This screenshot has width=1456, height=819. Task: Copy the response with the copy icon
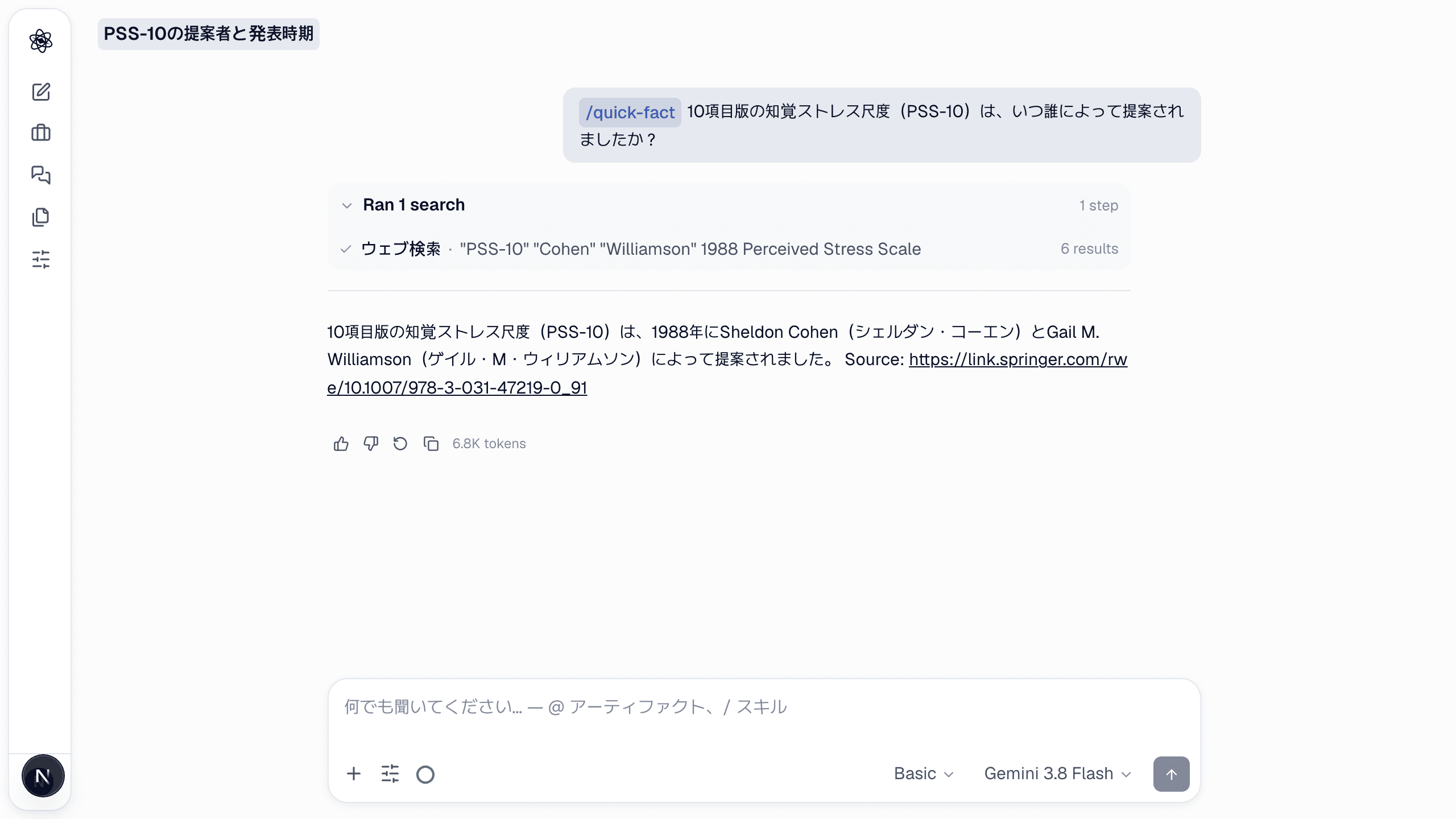click(431, 444)
